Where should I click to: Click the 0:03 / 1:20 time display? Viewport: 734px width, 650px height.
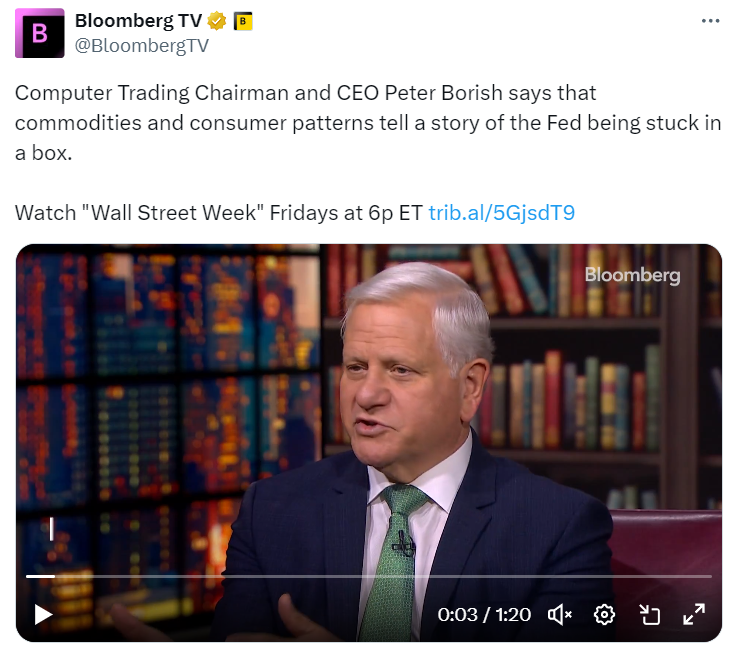484,614
